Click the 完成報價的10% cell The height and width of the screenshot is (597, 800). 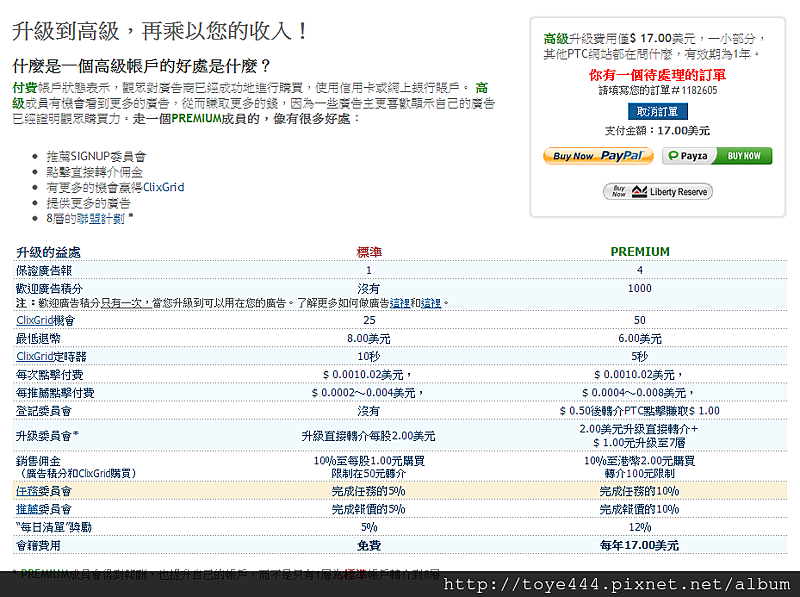[x=639, y=509]
